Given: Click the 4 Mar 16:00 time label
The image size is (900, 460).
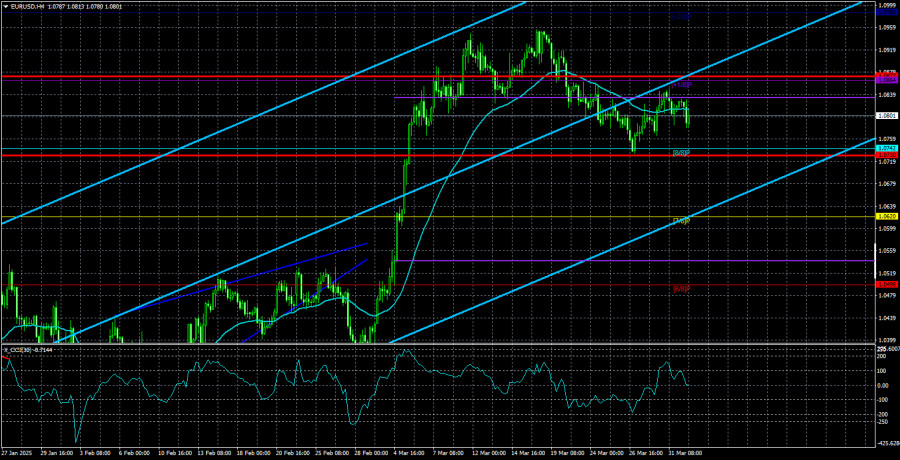Looking at the screenshot, I should 409,453.
